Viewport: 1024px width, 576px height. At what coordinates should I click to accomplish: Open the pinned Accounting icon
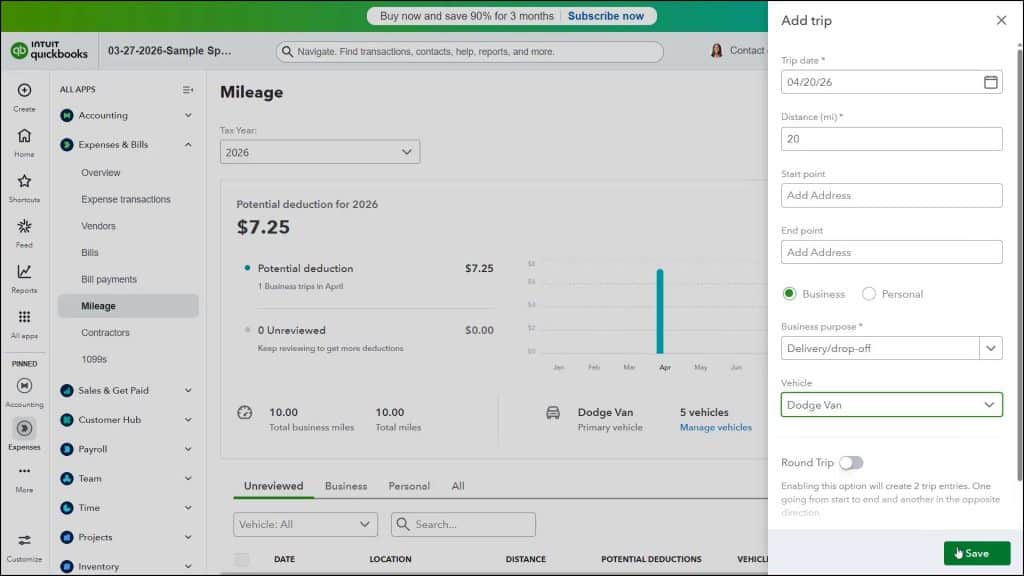tap(24, 386)
